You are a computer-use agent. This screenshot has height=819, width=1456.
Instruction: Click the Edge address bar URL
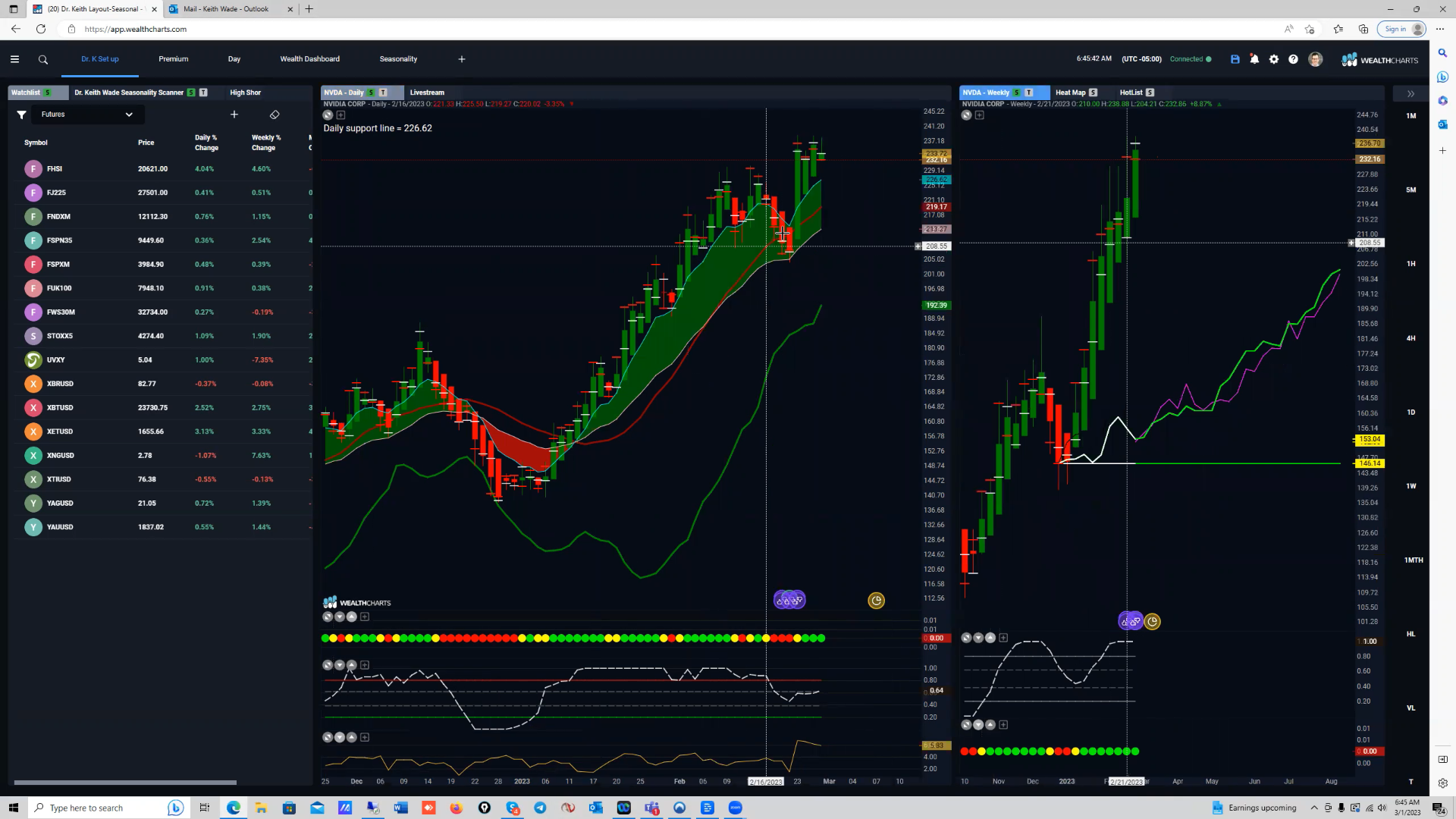point(136,29)
